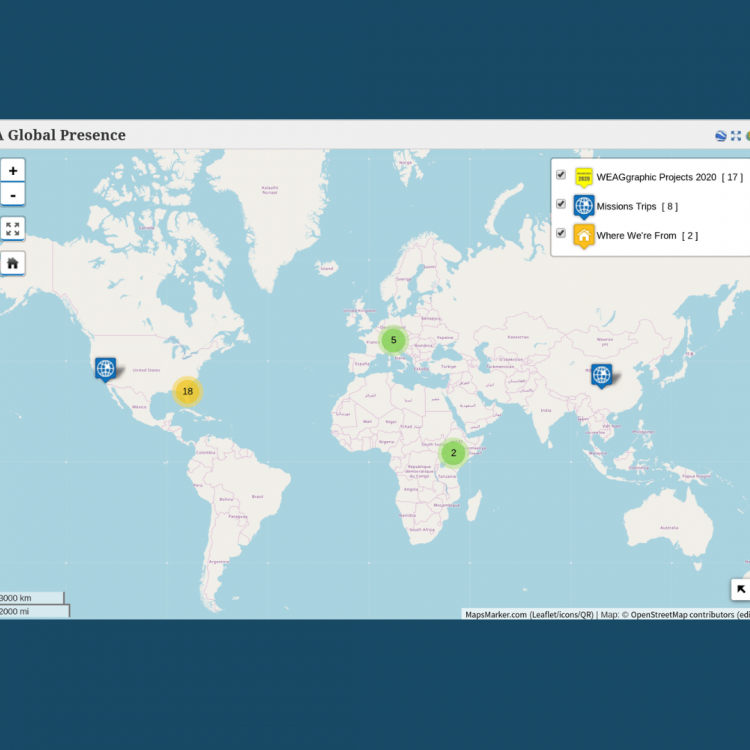The image size is (750, 750).
Task: Toggle the Missions Trips layer checkbox
Action: coord(561,204)
